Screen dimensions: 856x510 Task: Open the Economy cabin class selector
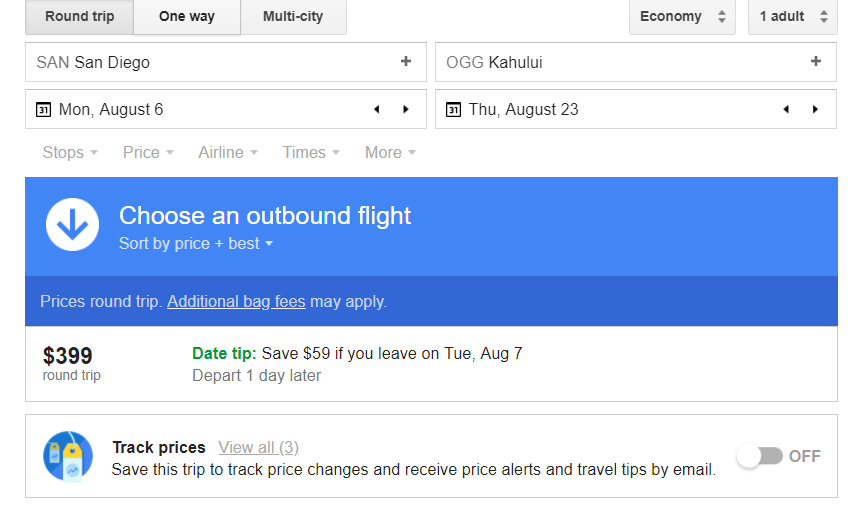click(x=682, y=17)
